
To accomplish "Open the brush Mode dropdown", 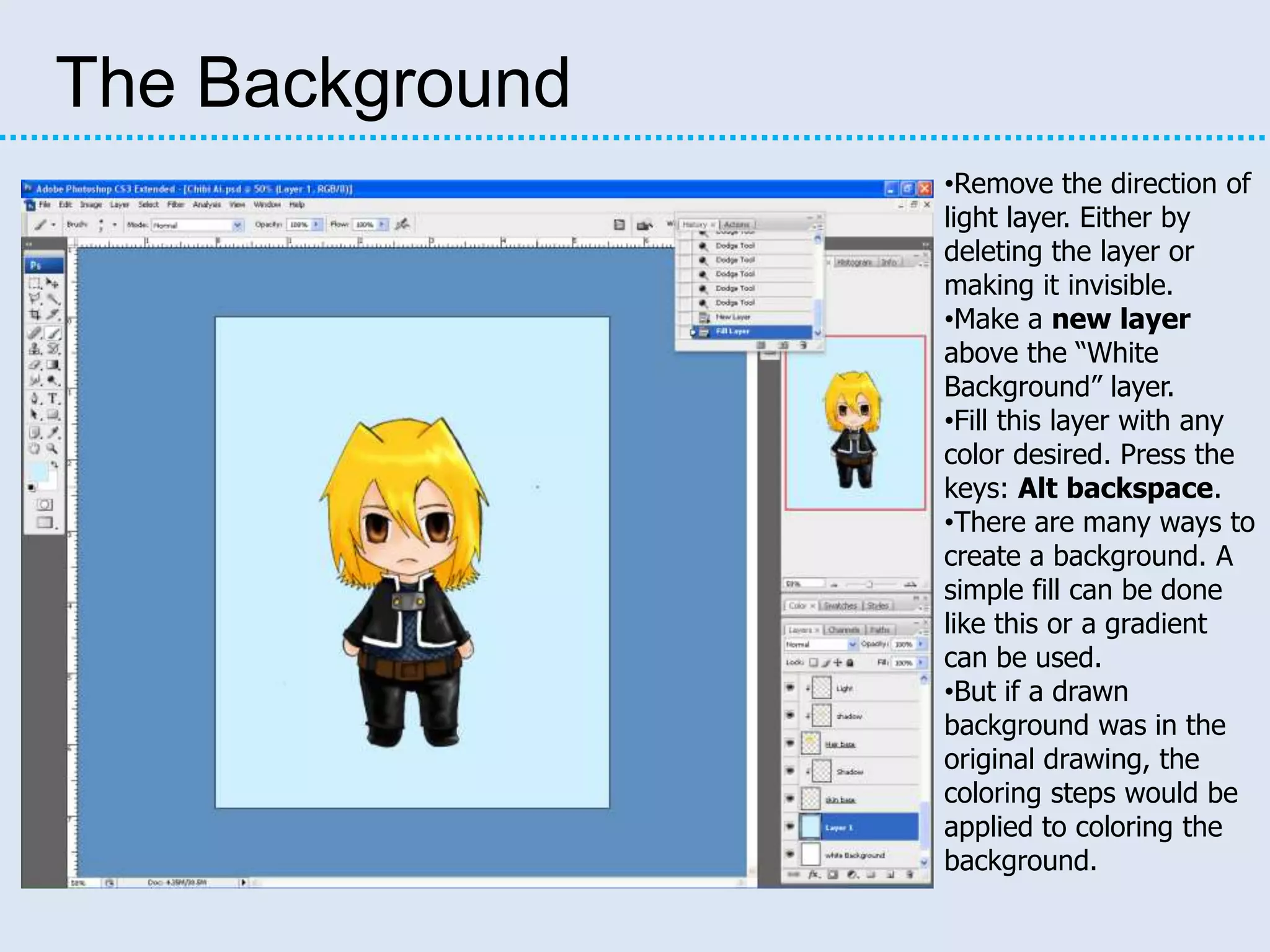I will (237, 225).
